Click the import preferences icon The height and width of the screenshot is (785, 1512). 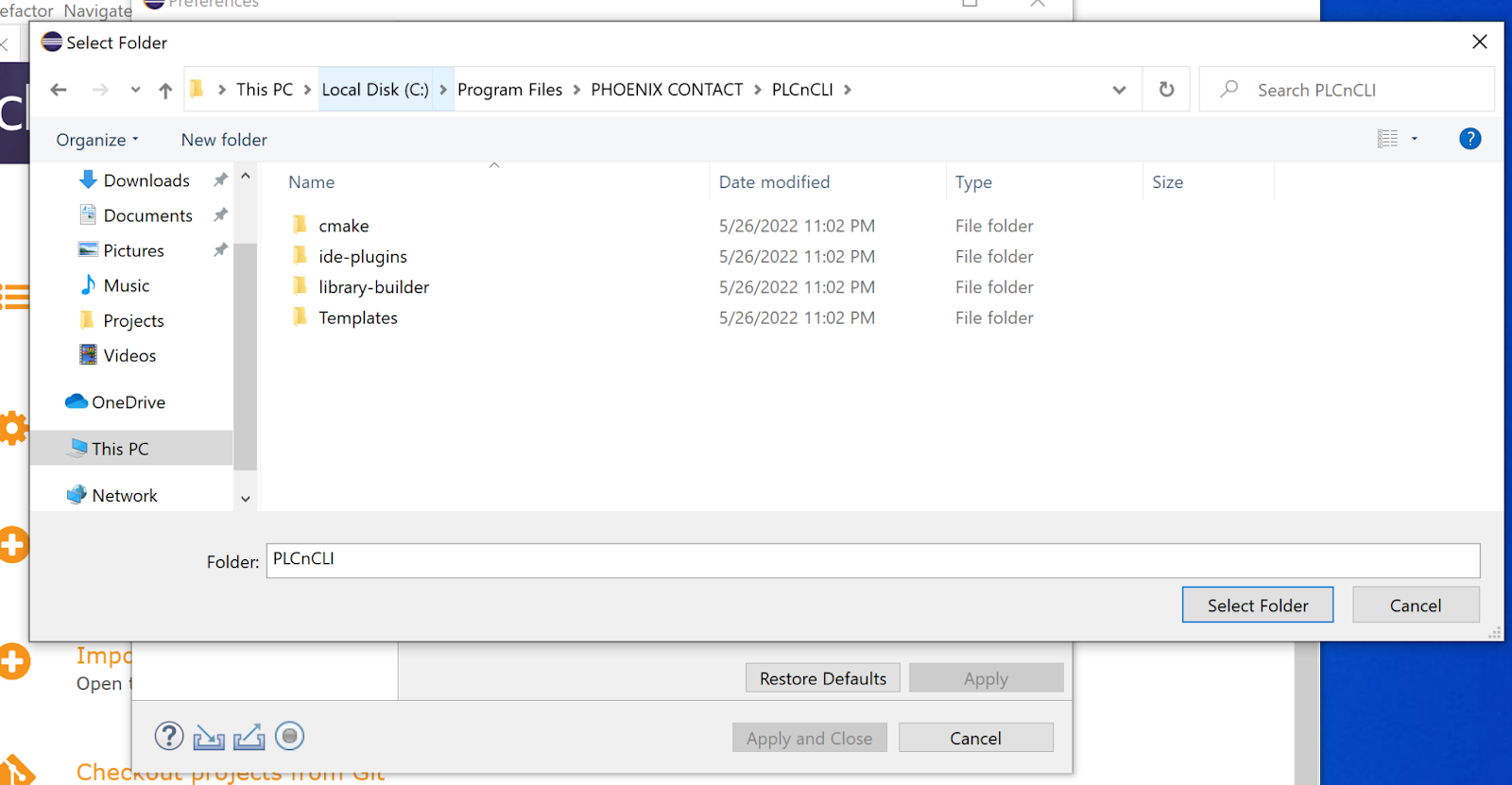[x=209, y=737]
